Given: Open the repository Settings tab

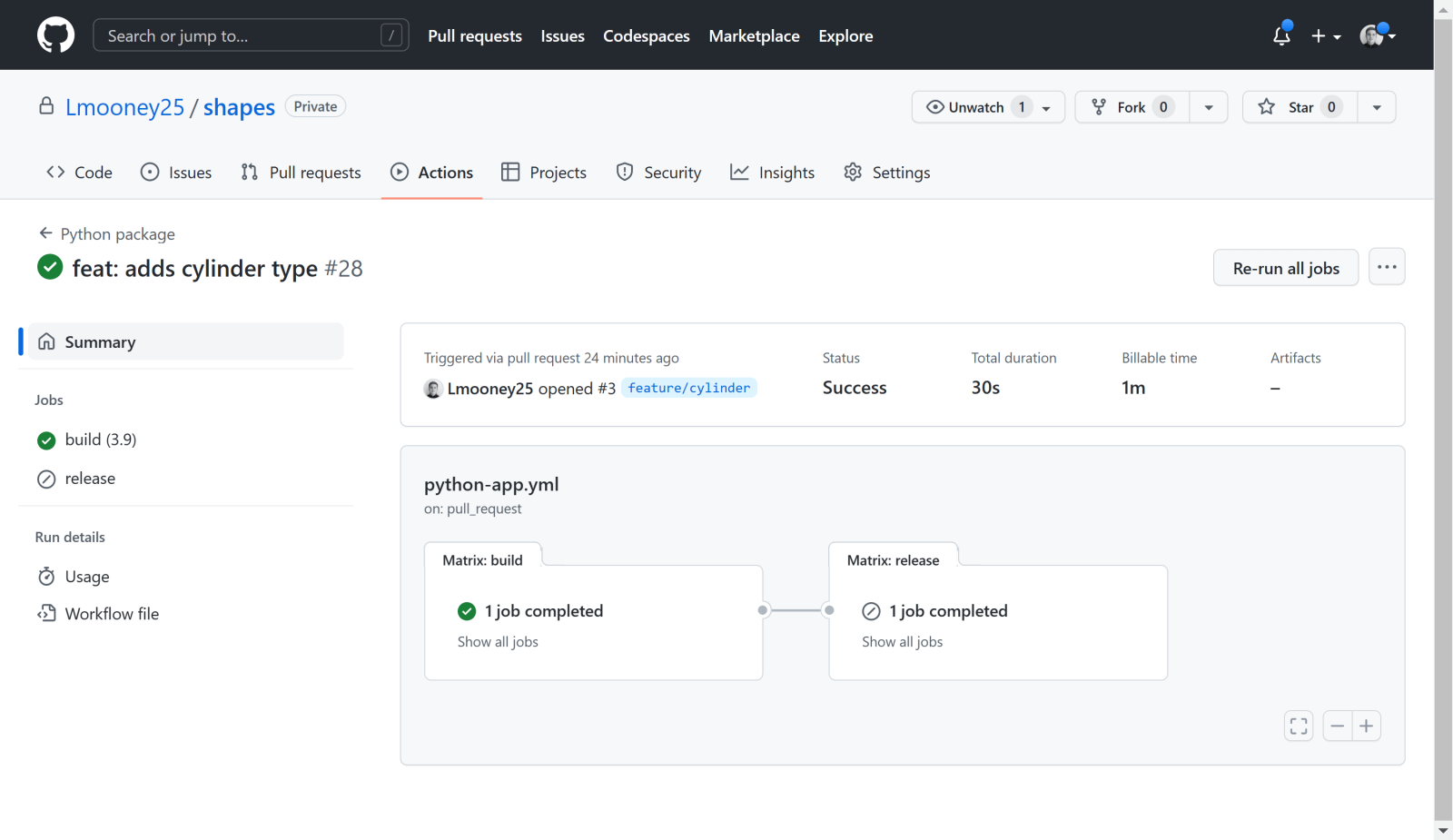Looking at the screenshot, I should (887, 173).
